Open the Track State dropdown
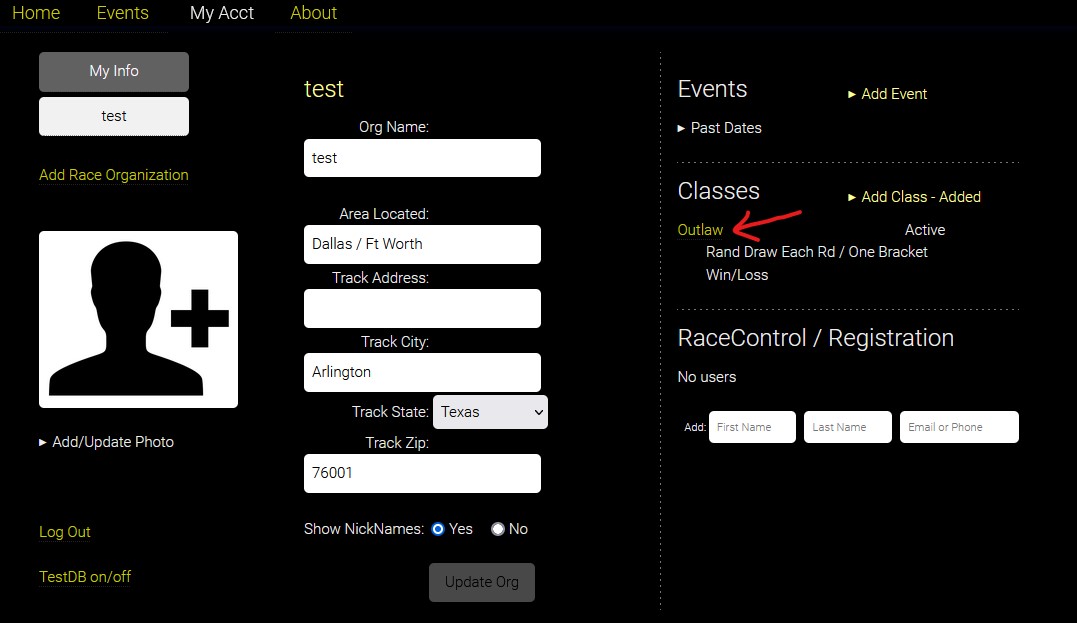 tap(490, 412)
